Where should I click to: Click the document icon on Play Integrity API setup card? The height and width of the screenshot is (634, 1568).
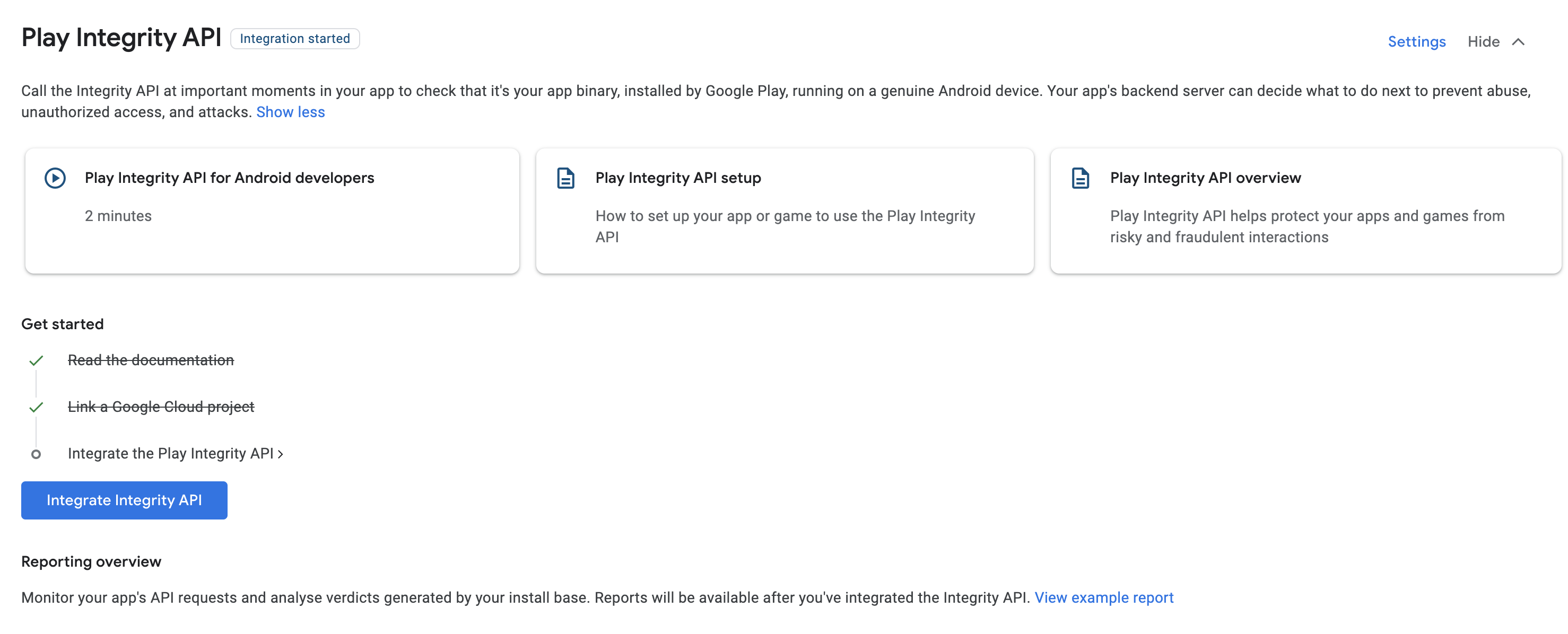[565, 178]
